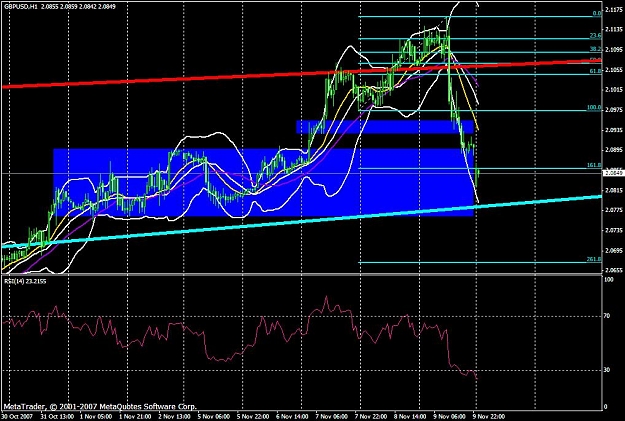Click the 1 Nov 05:00 time label

[x=96, y=417]
